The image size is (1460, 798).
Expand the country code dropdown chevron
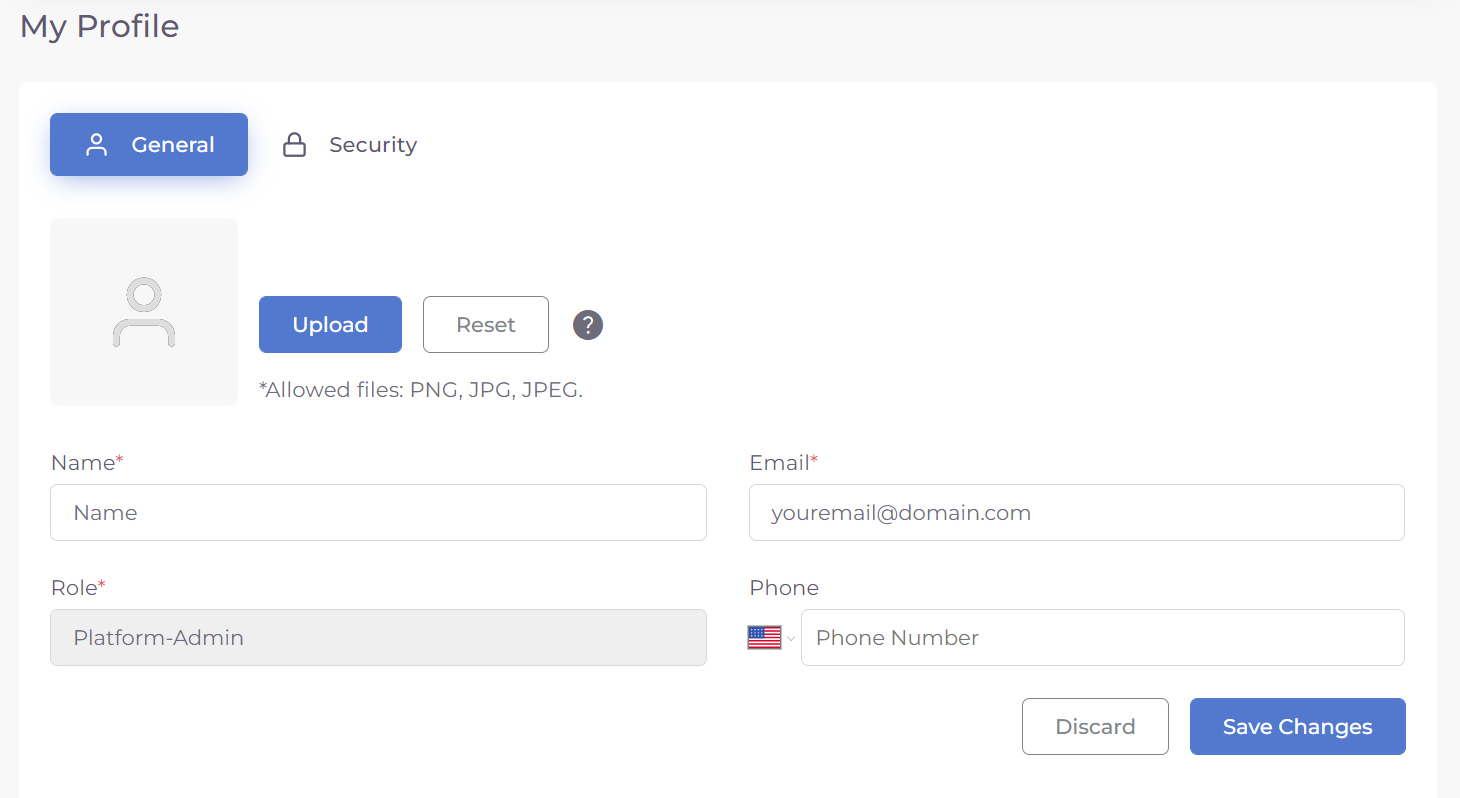click(791, 638)
